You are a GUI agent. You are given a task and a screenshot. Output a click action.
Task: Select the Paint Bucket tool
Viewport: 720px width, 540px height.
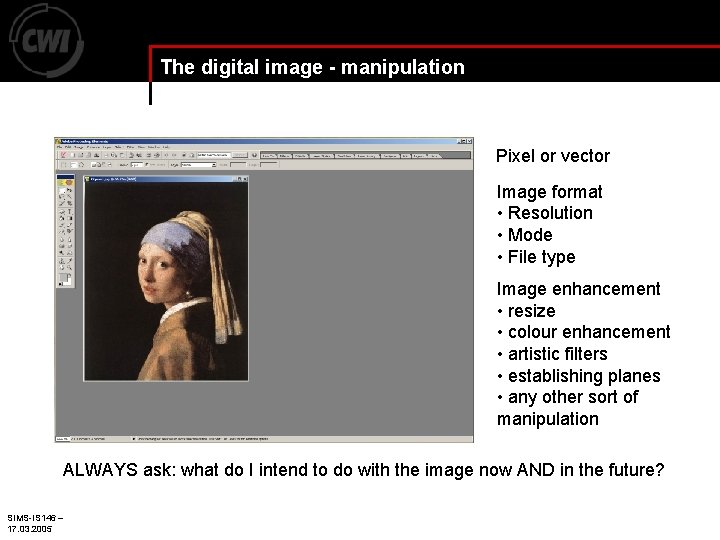pos(62,218)
